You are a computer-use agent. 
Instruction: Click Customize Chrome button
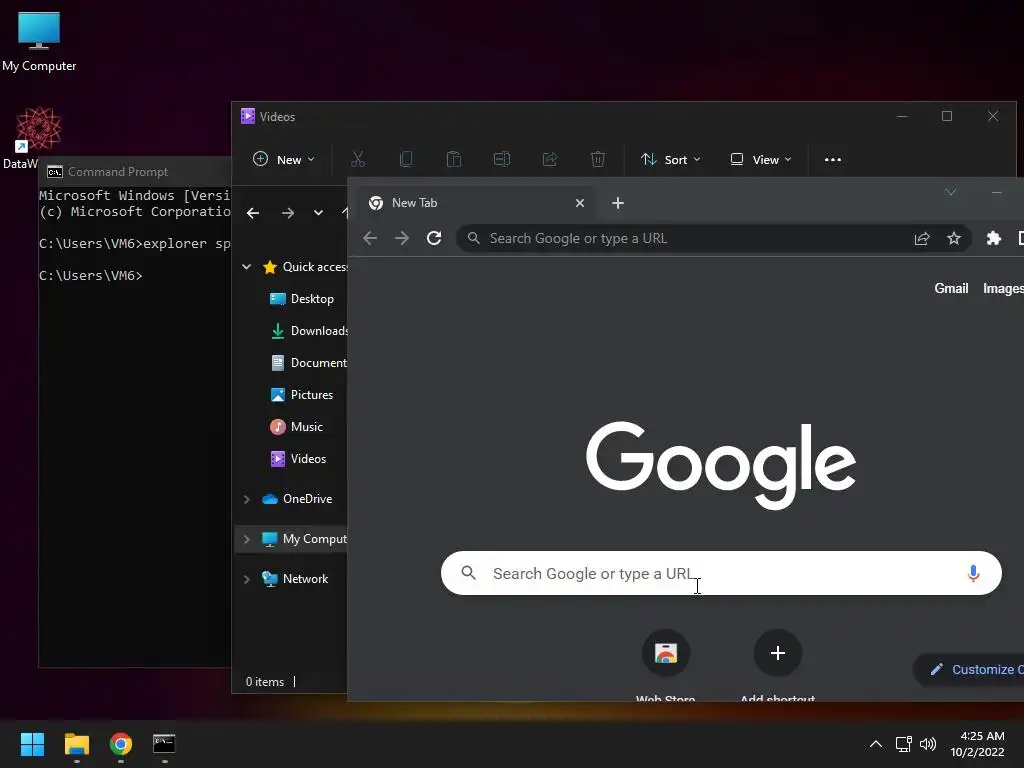click(969, 669)
